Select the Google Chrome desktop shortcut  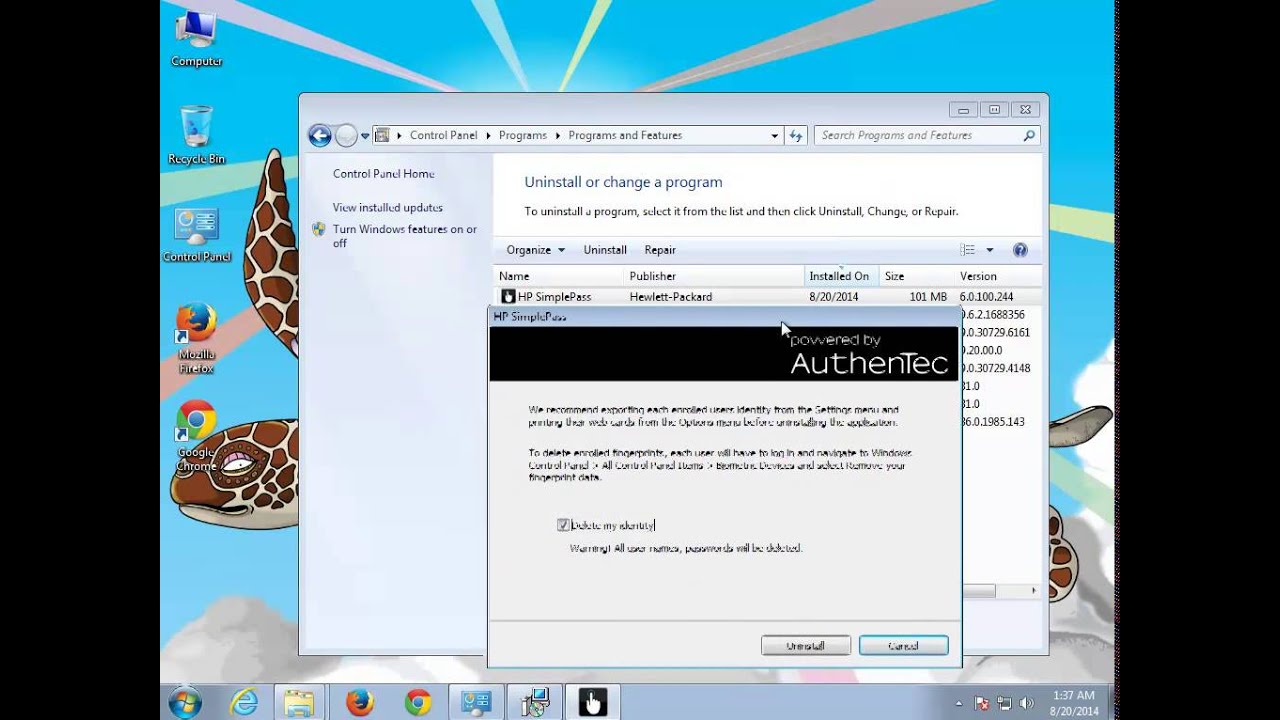coord(196,436)
